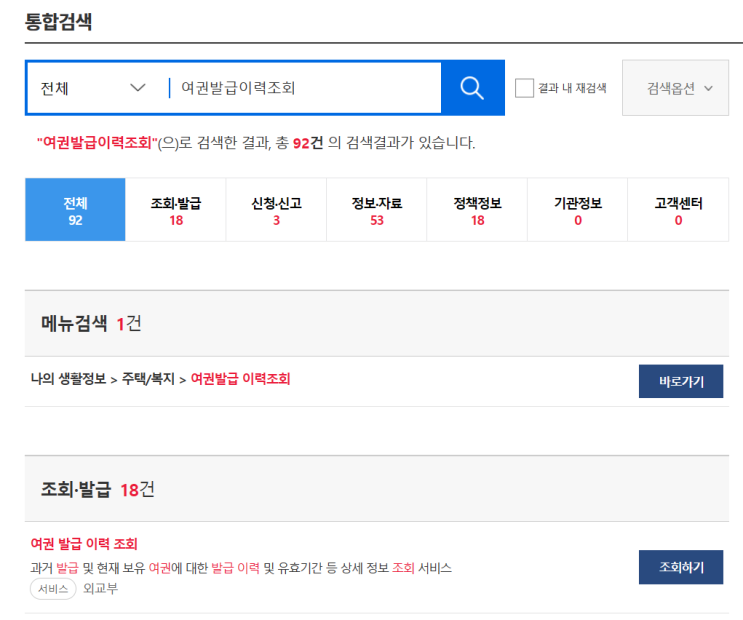Tick the 결과 내 재검색 checkbox
Screen dimensions: 743x620
pyautogui.click(x=524, y=88)
